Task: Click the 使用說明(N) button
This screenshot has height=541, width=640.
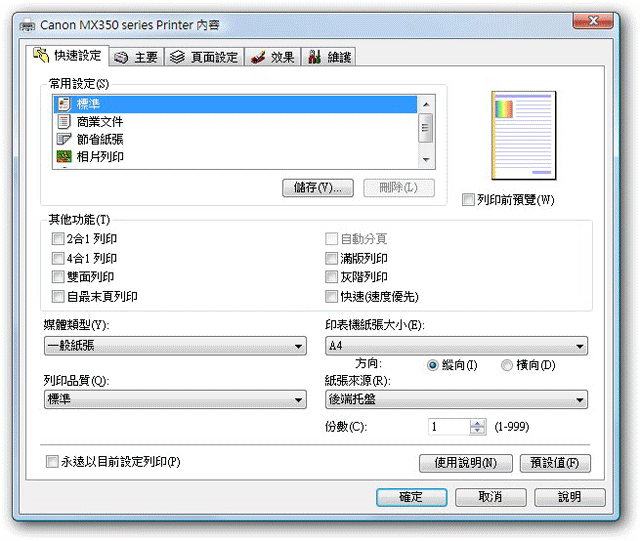Action: coord(466,463)
